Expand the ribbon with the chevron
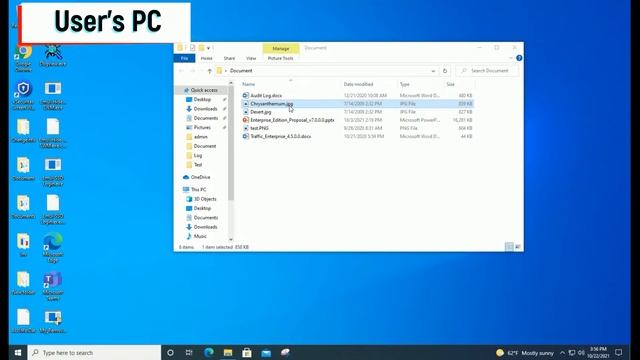 [510, 58]
